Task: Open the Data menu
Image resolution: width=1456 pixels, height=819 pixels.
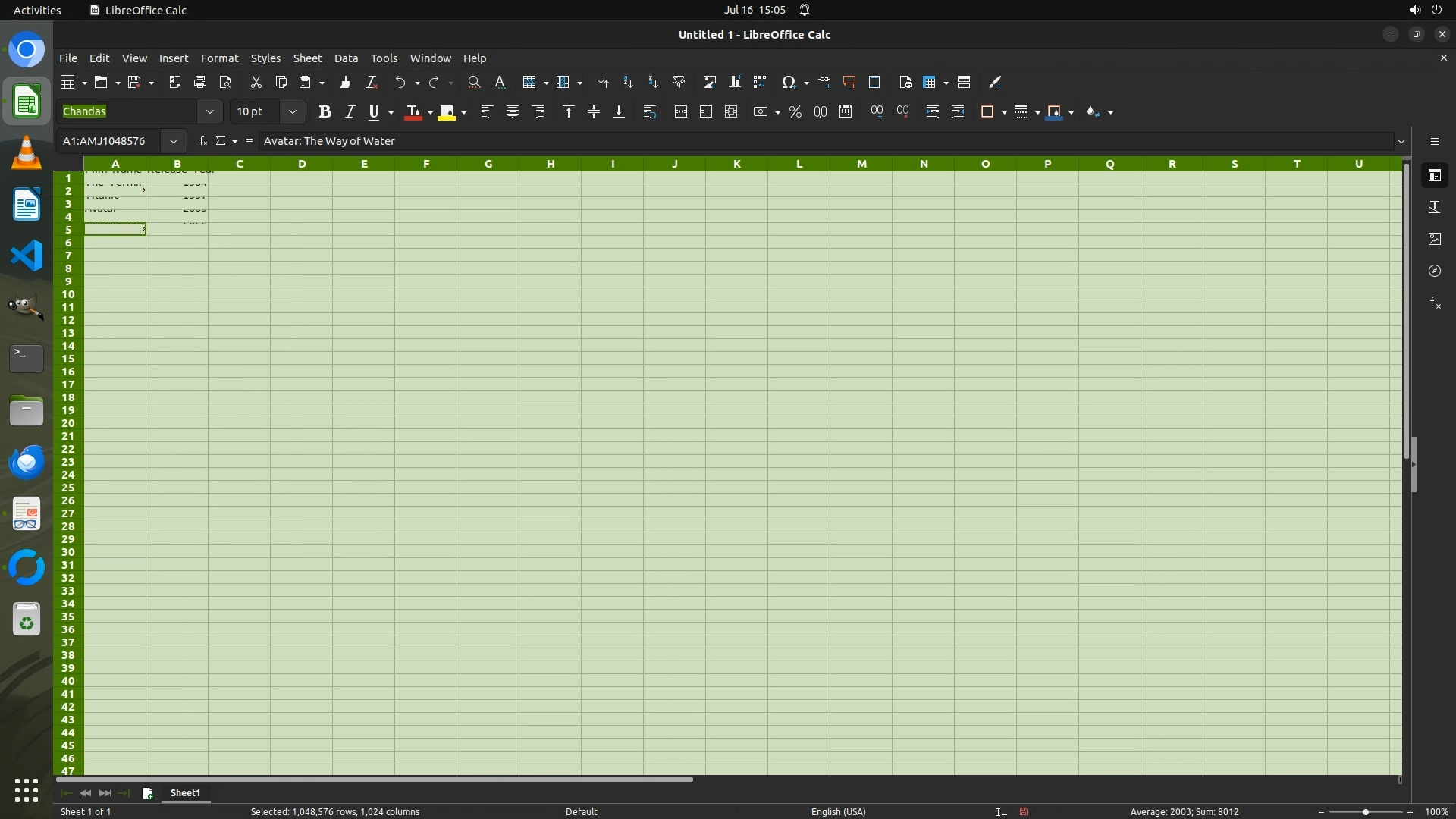Action: pyautogui.click(x=346, y=58)
